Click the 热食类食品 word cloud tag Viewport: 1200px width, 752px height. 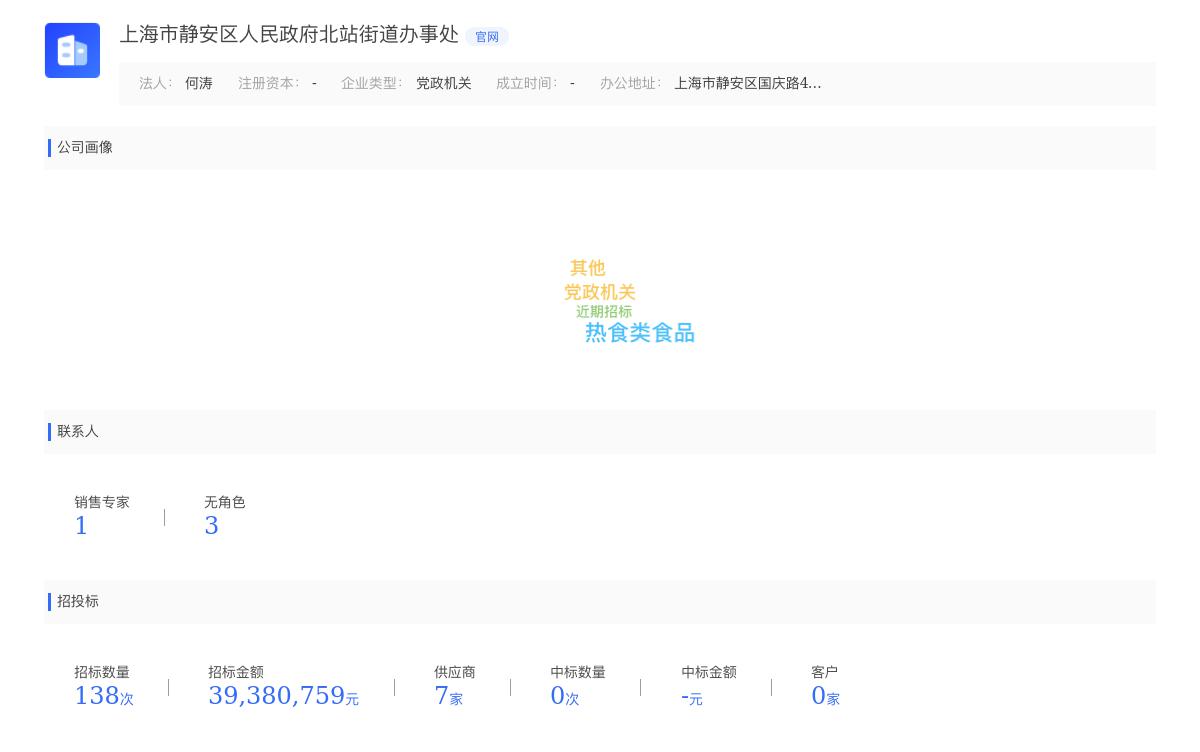click(x=640, y=333)
